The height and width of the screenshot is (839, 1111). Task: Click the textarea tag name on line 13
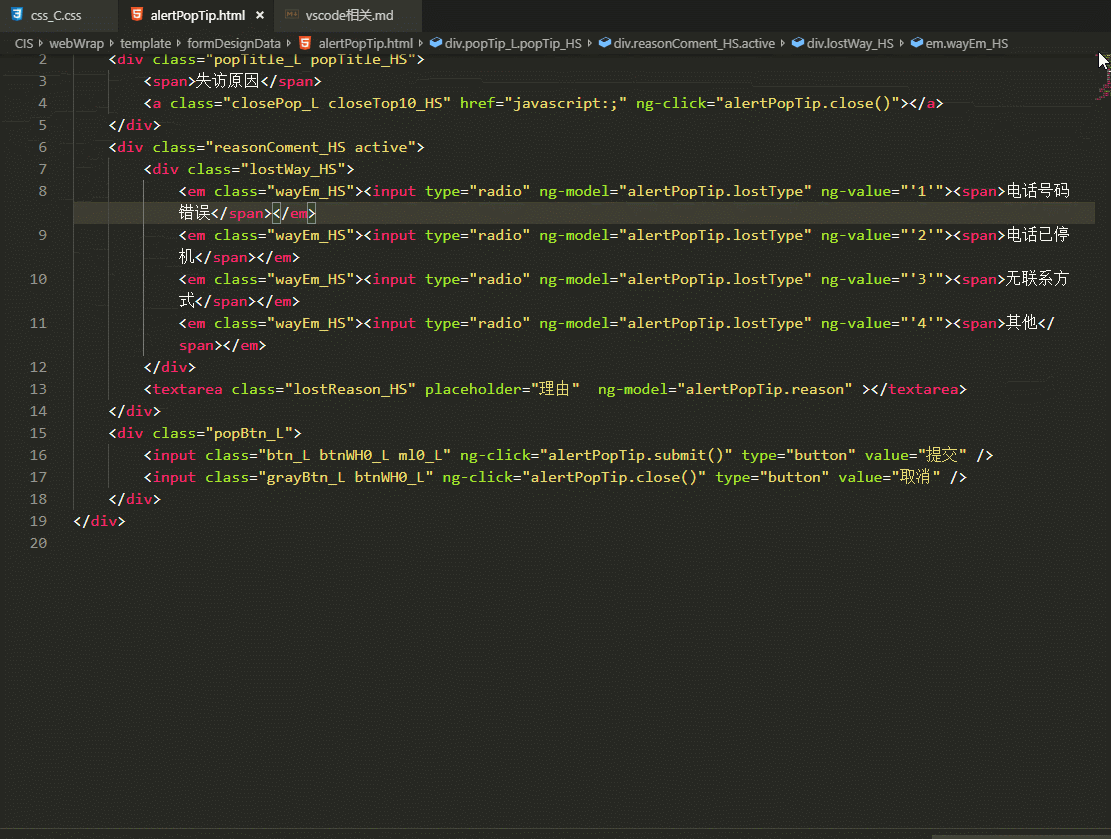[x=187, y=388]
